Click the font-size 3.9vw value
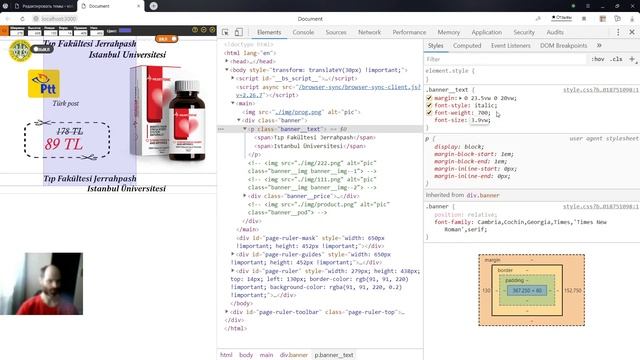 coord(480,120)
